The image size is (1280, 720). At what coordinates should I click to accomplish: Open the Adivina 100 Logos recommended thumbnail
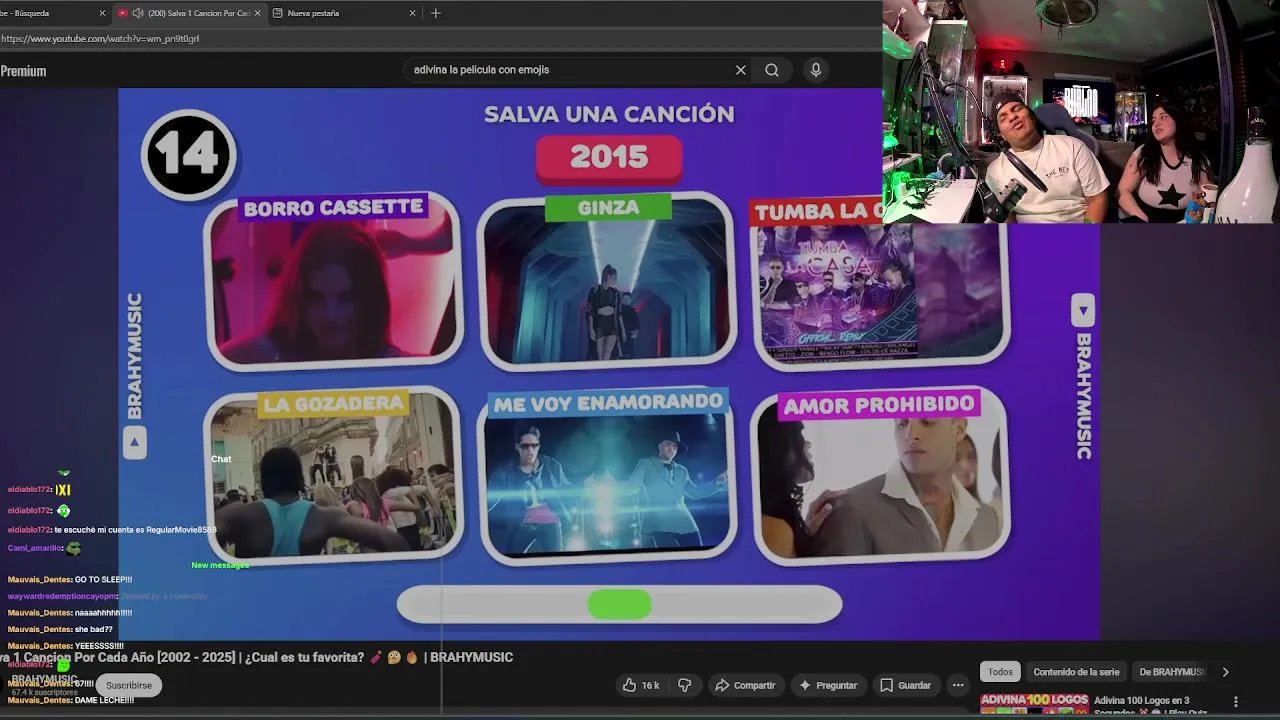[x=1034, y=704]
